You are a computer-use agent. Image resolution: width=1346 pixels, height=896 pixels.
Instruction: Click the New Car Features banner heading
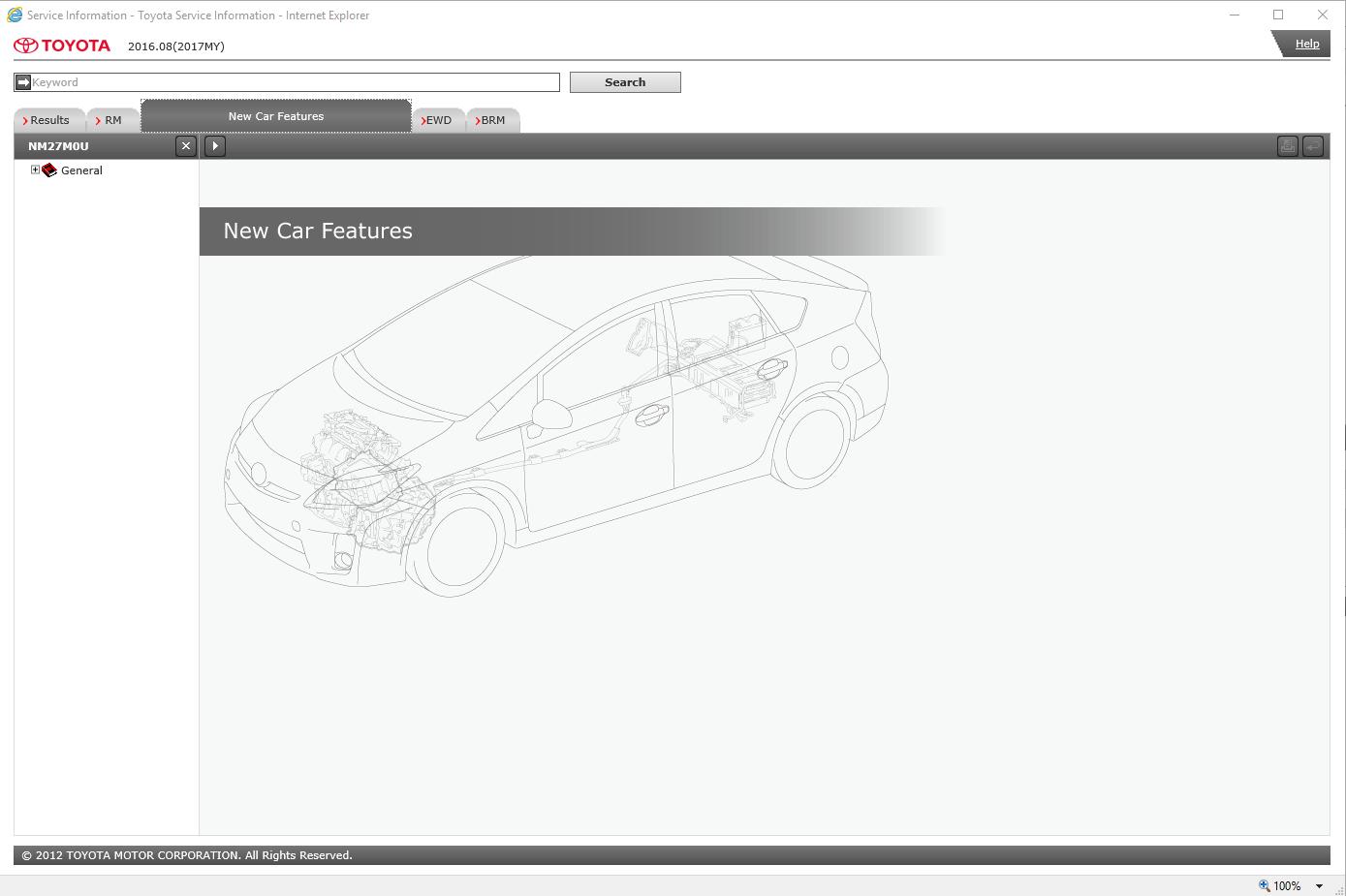point(318,231)
